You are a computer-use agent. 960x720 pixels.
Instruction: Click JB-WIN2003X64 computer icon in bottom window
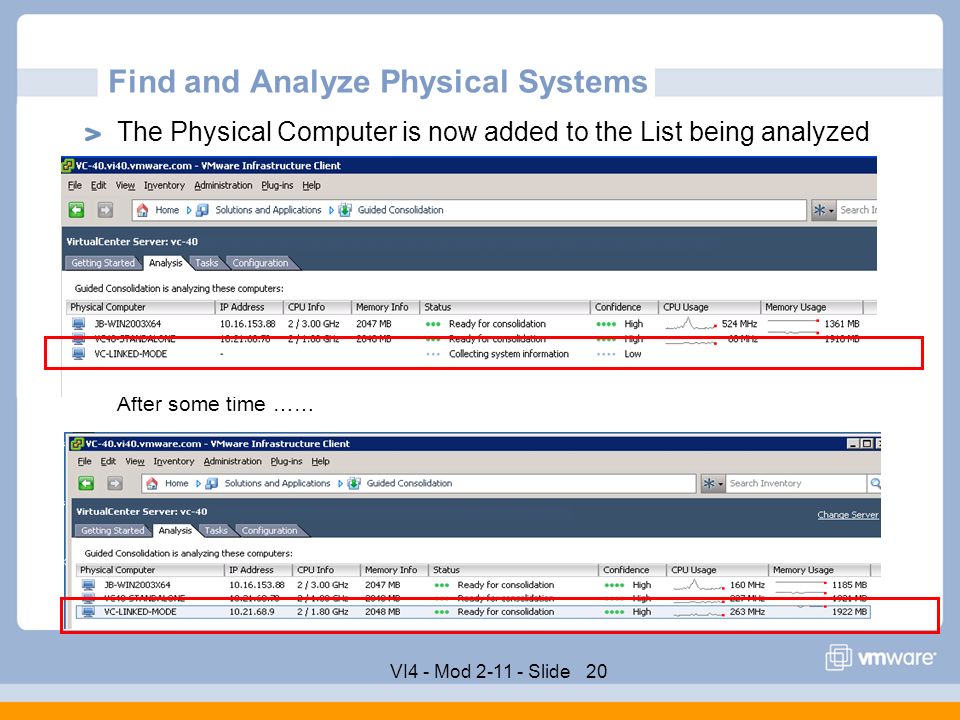(x=88, y=585)
